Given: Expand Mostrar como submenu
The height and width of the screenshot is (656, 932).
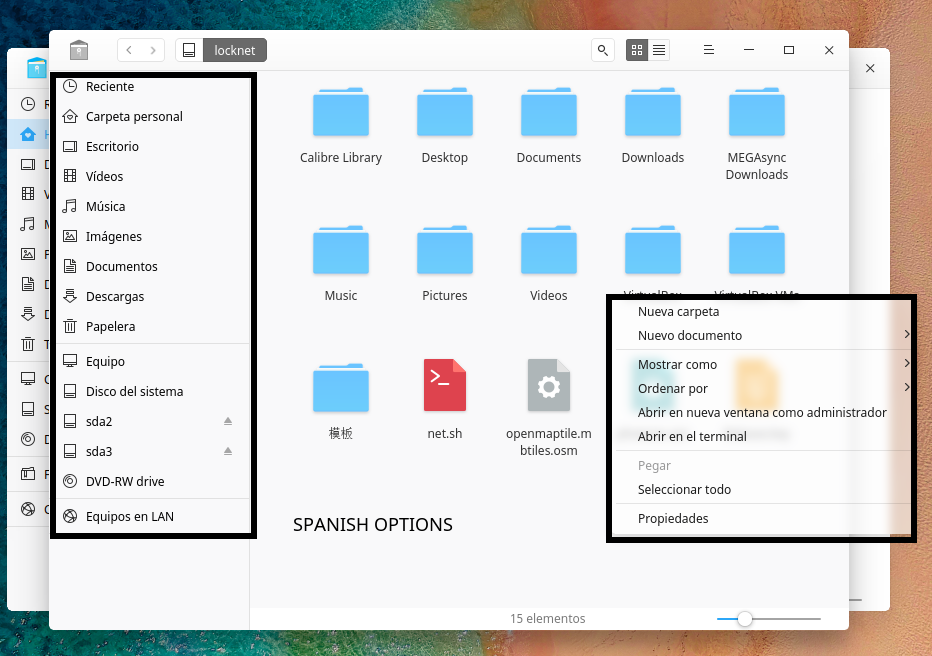Looking at the screenshot, I should click(763, 364).
